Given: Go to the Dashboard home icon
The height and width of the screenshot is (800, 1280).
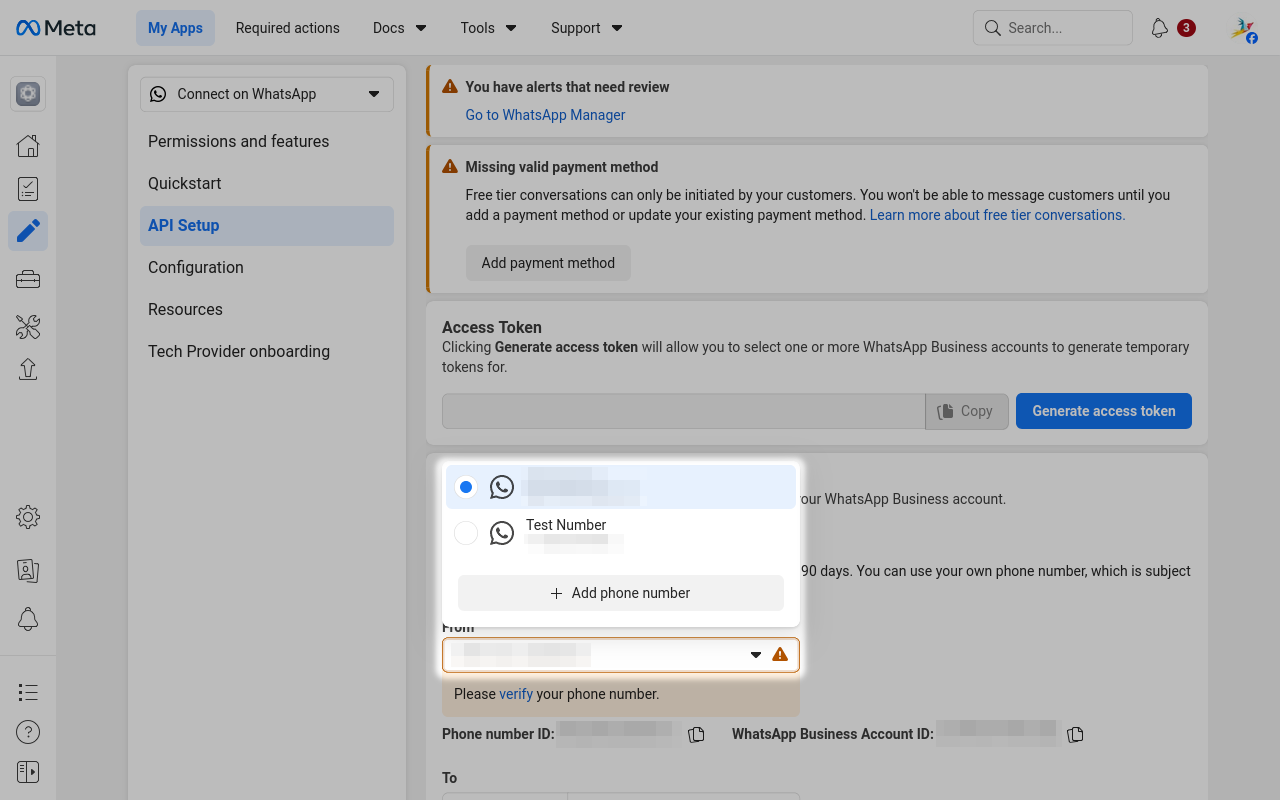Looking at the screenshot, I should point(28,146).
